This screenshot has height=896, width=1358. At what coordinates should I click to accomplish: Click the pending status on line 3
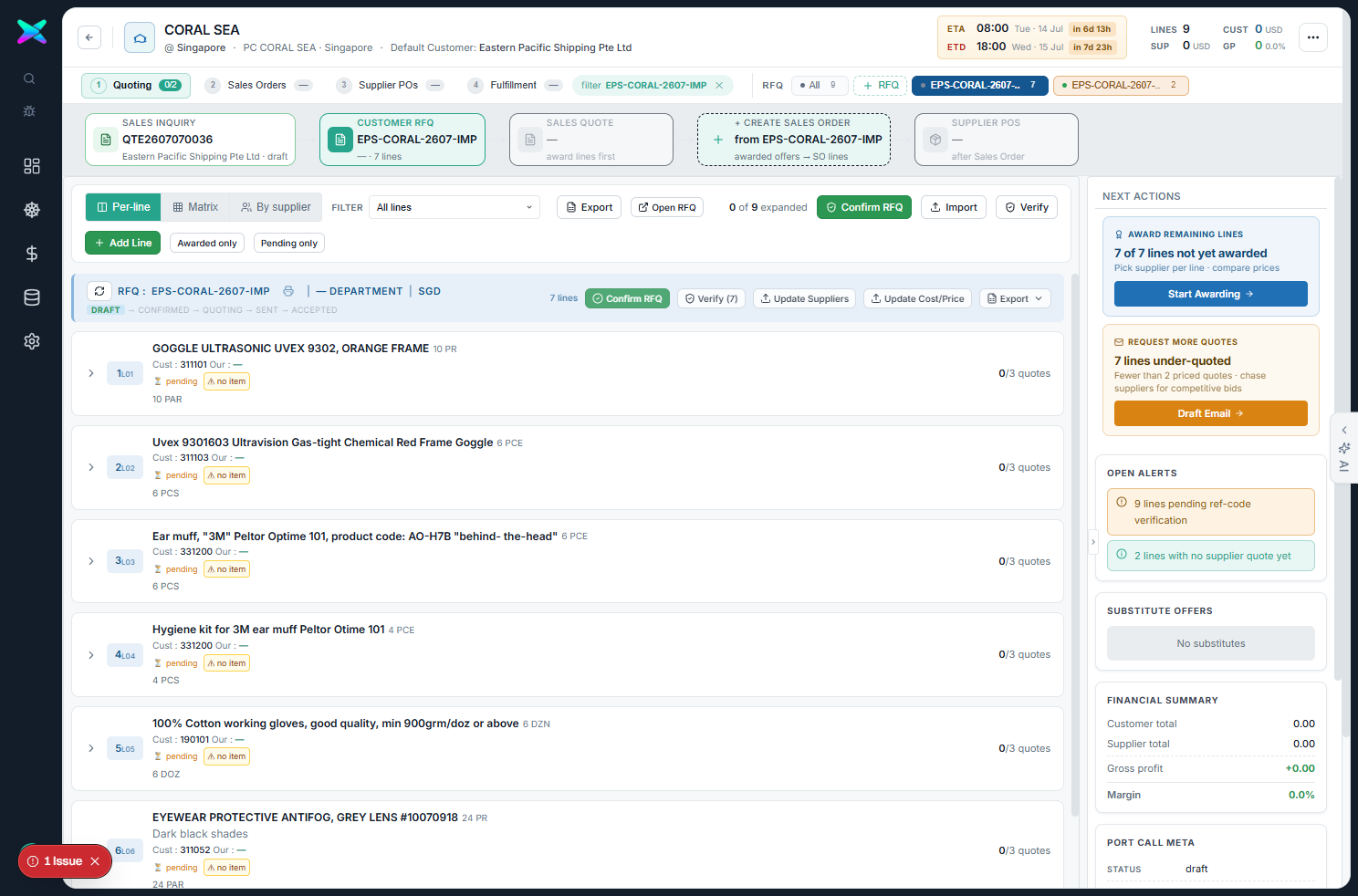click(176, 569)
